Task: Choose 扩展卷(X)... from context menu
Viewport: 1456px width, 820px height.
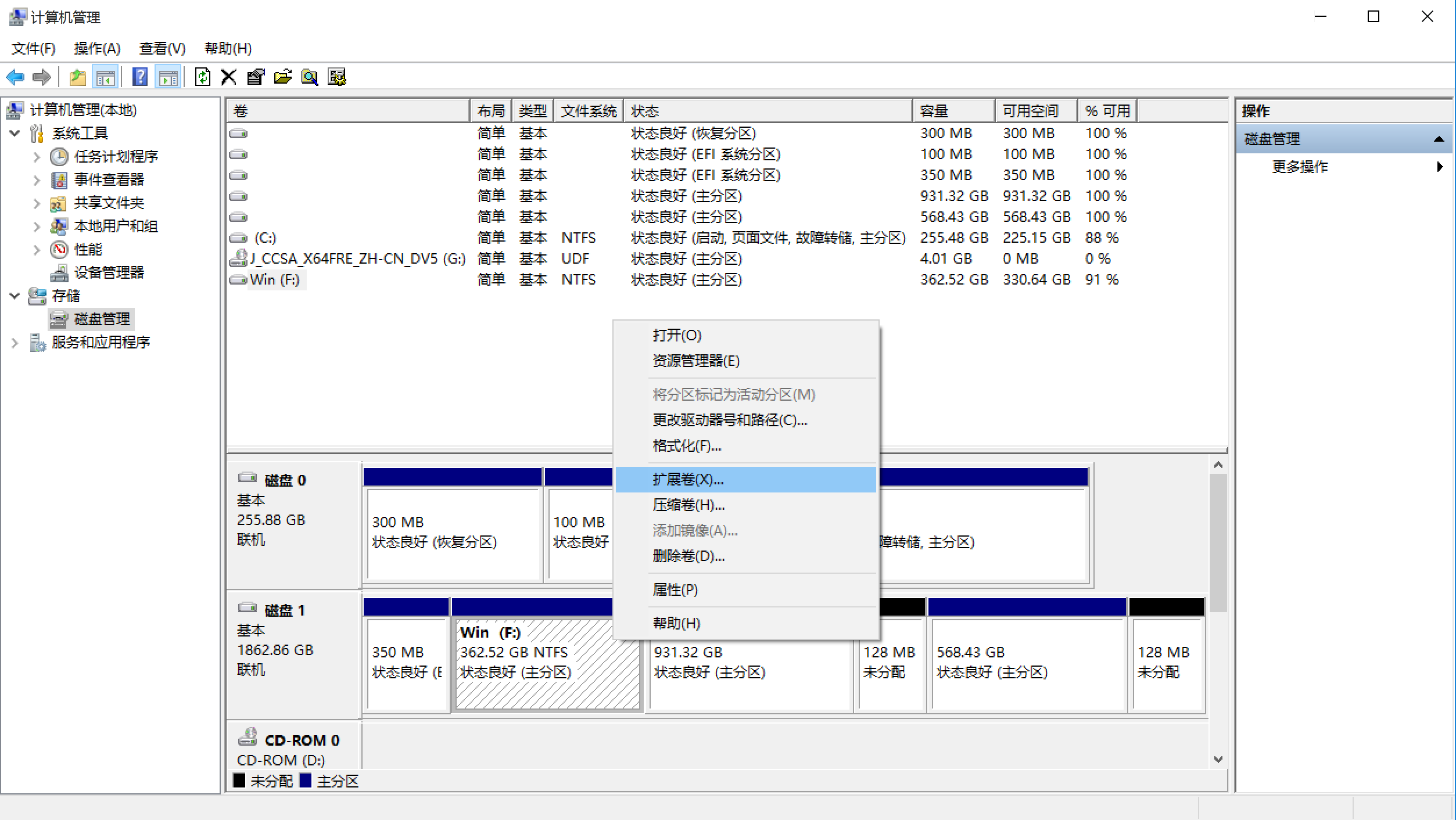Action: [x=745, y=479]
